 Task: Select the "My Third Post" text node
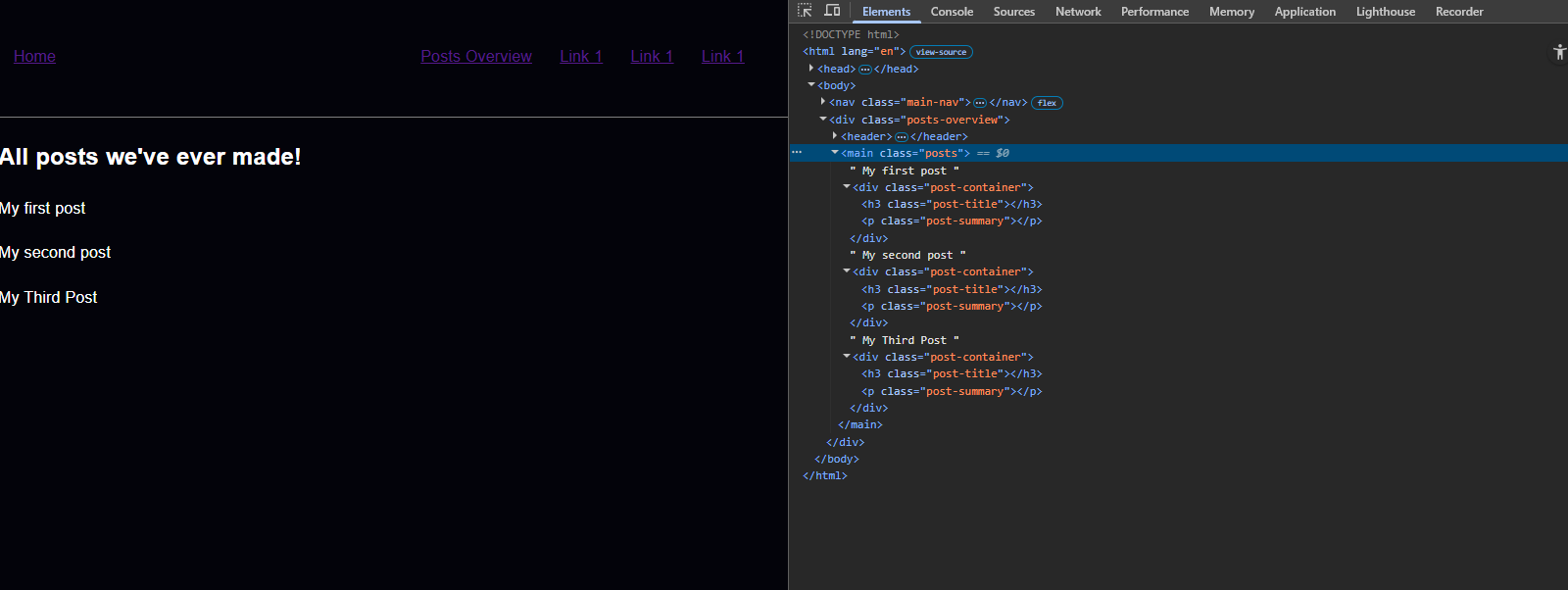point(905,340)
